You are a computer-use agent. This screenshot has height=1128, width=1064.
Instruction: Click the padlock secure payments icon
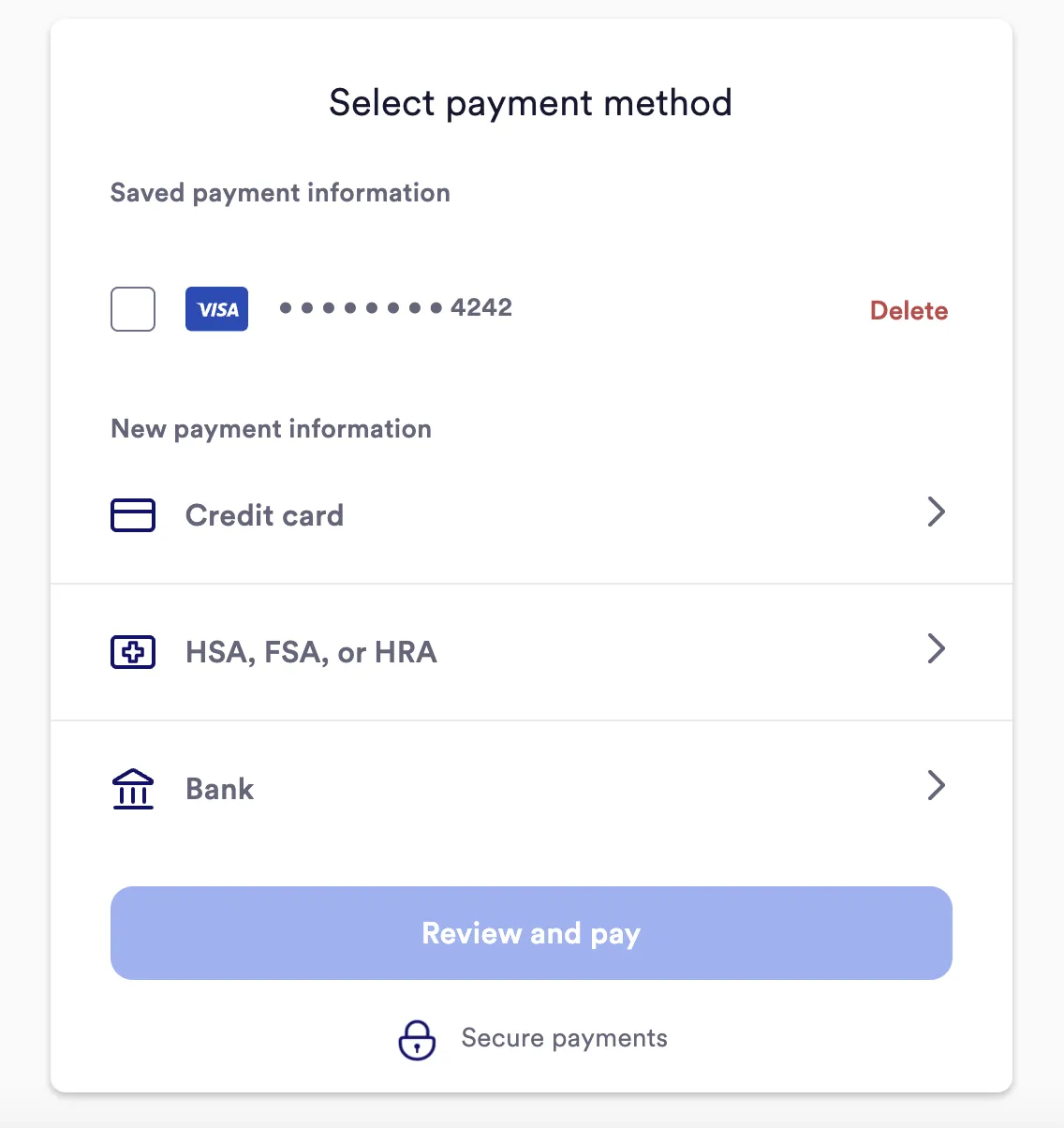[418, 1040]
